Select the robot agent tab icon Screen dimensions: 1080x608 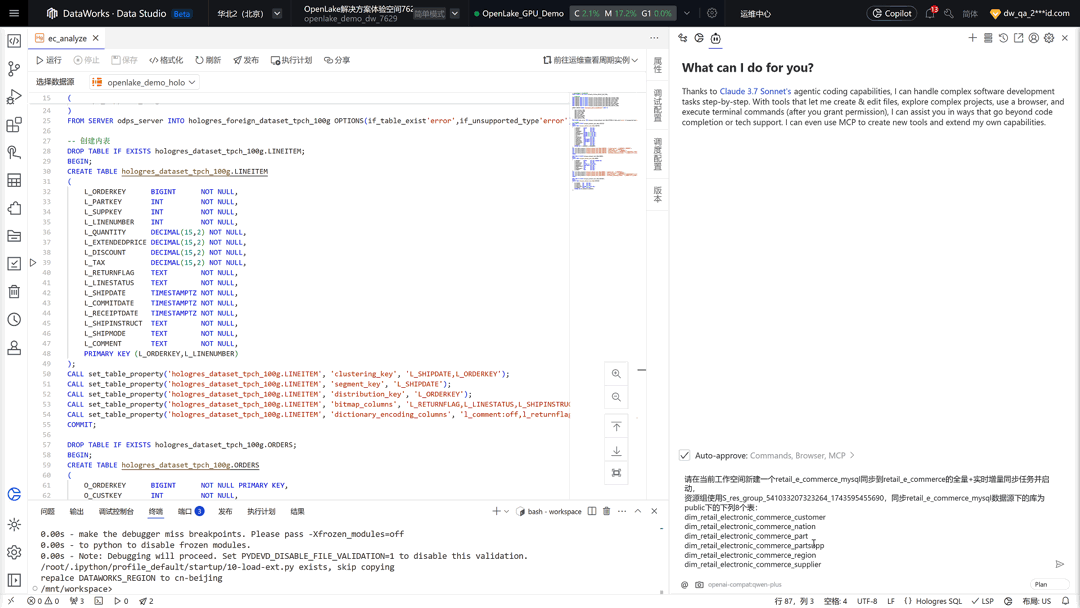716,39
